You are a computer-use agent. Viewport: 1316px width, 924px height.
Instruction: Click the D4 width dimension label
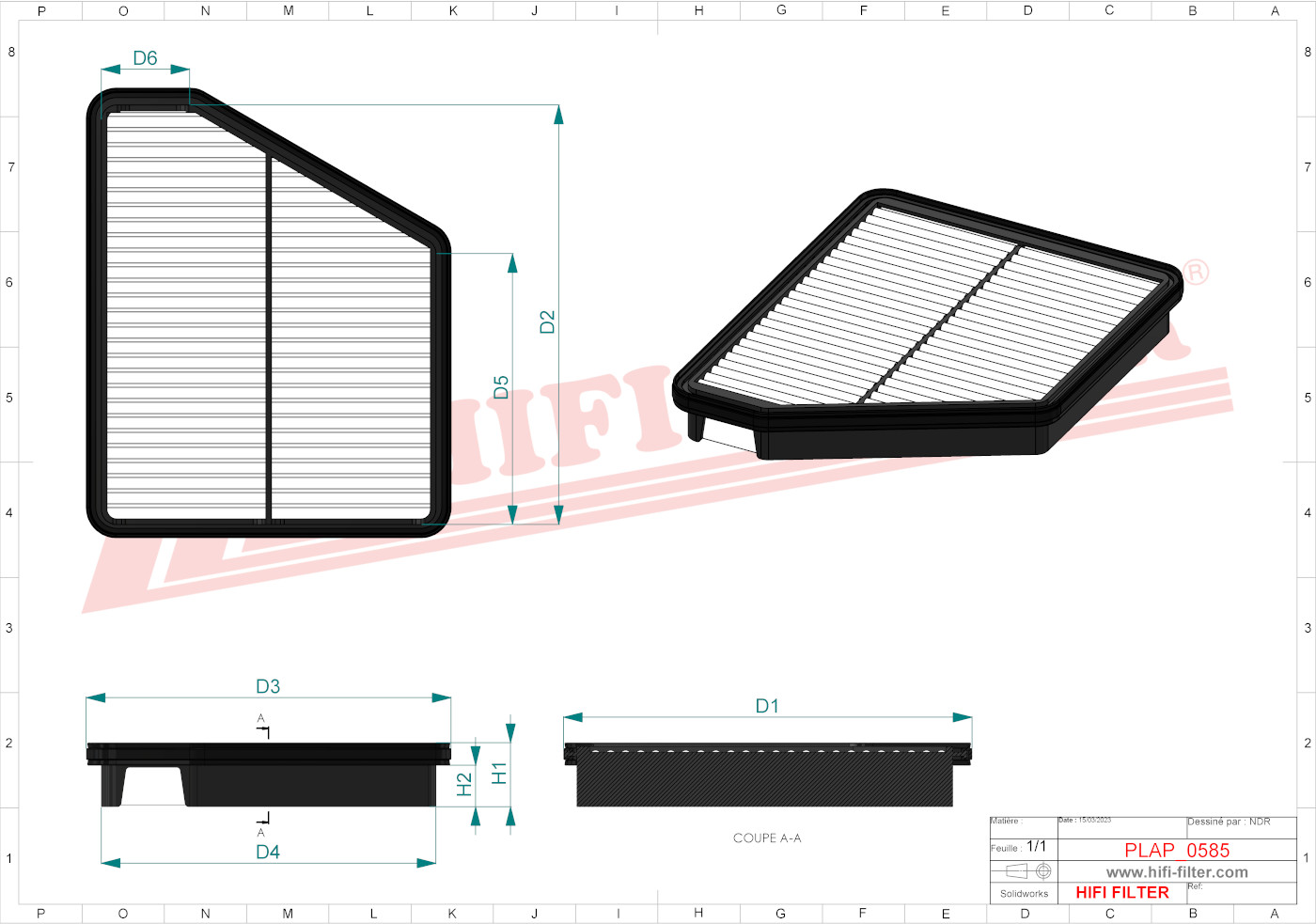coord(268,852)
